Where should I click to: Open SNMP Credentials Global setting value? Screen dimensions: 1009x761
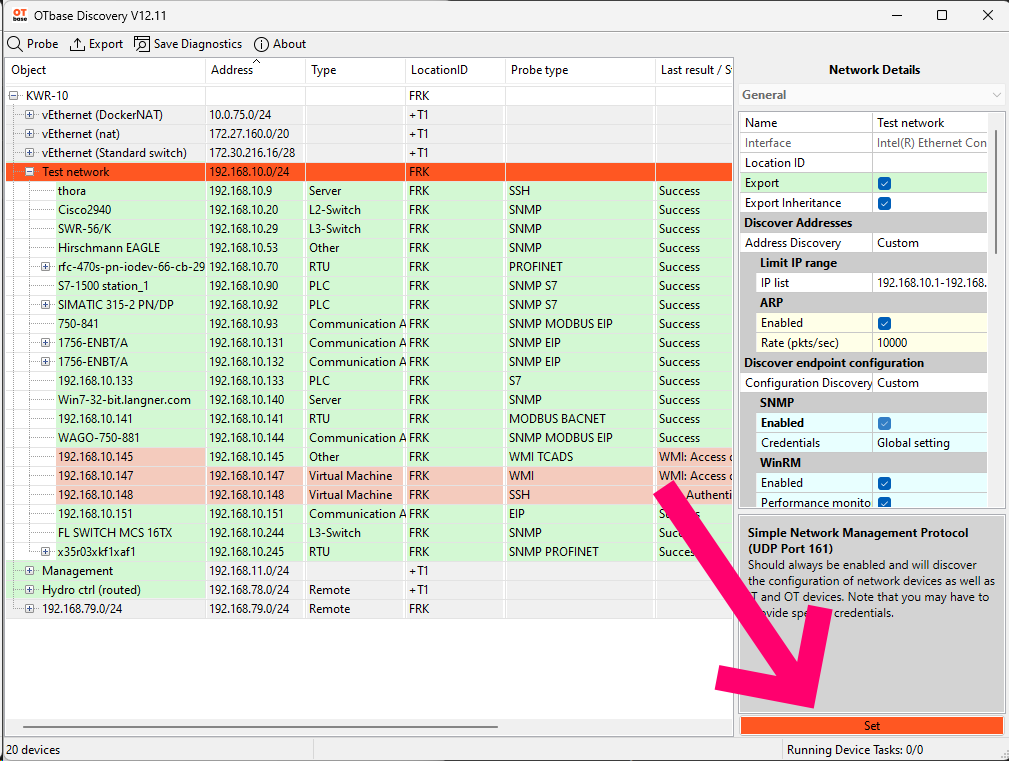click(930, 443)
